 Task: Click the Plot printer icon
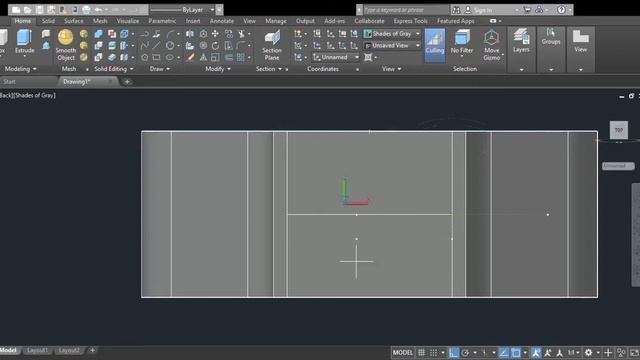pos(86,9)
